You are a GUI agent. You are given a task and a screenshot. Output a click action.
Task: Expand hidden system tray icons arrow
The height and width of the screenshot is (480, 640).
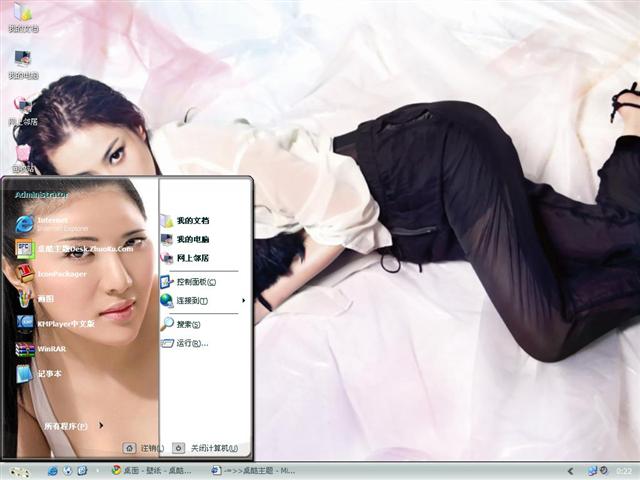tap(571, 471)
